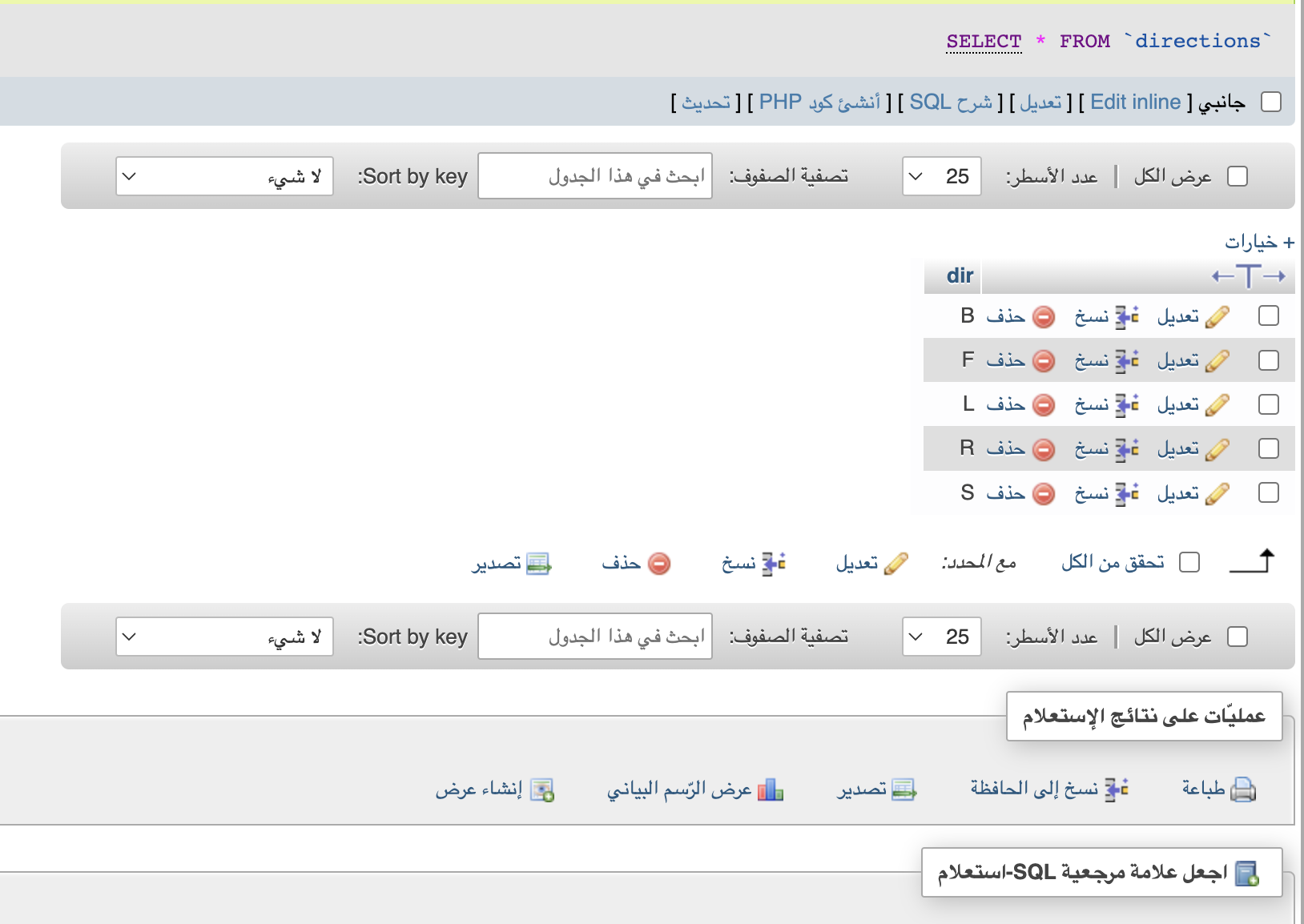The height and width of the screenshot is (924, 1304).
Task: Click the create view icon
Action: pyautogui.click(x=543, y=789)
